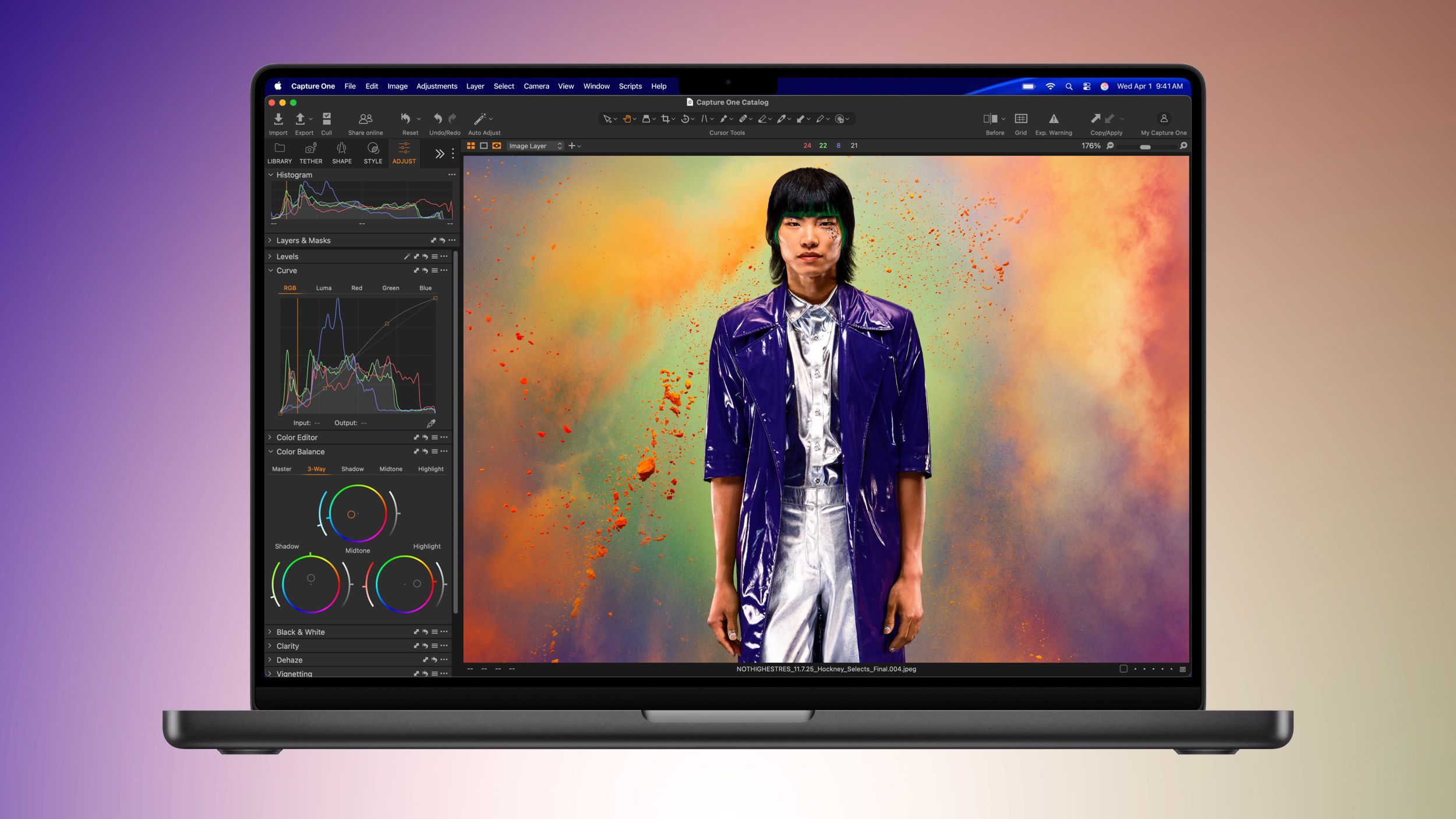Click the Exposure Warning icon

tap(1054, 119)
